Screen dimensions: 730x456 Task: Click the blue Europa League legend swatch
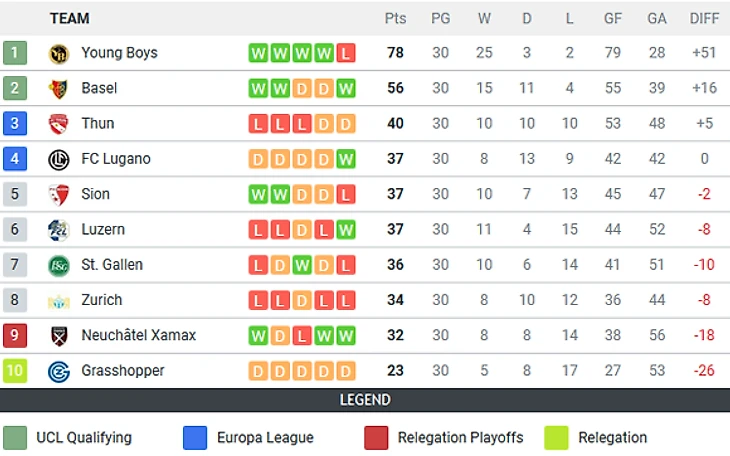pyautogui.click(x=195, y=437)
